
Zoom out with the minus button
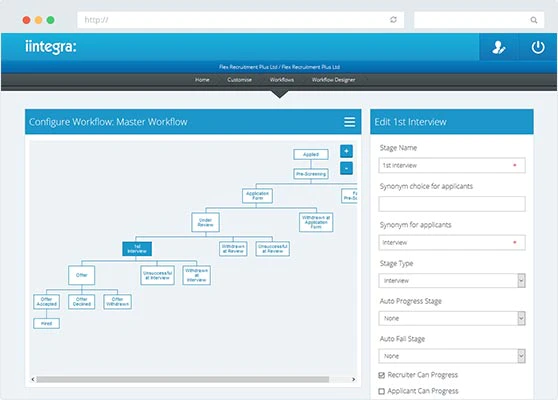346,168
